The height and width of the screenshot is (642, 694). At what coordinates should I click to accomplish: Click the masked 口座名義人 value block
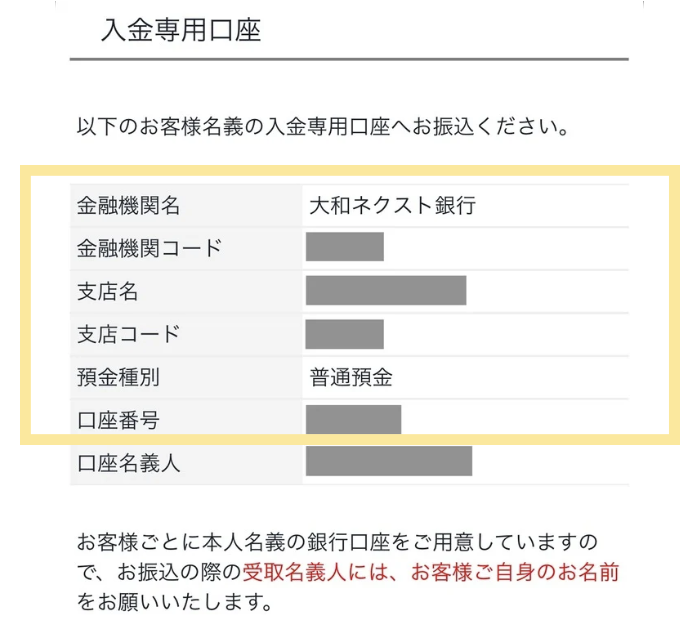click(389, 461)
